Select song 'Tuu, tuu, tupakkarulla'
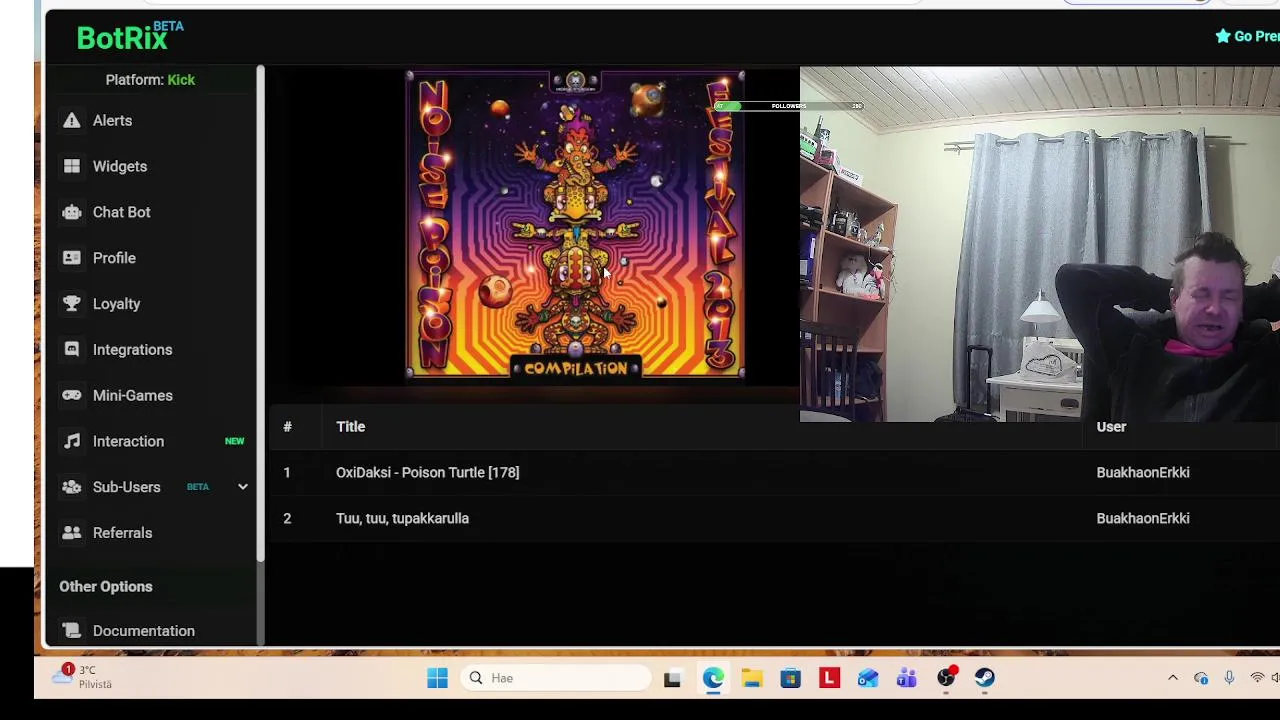Viewport: 1280px width, 720px height. (x=402, y=518)
